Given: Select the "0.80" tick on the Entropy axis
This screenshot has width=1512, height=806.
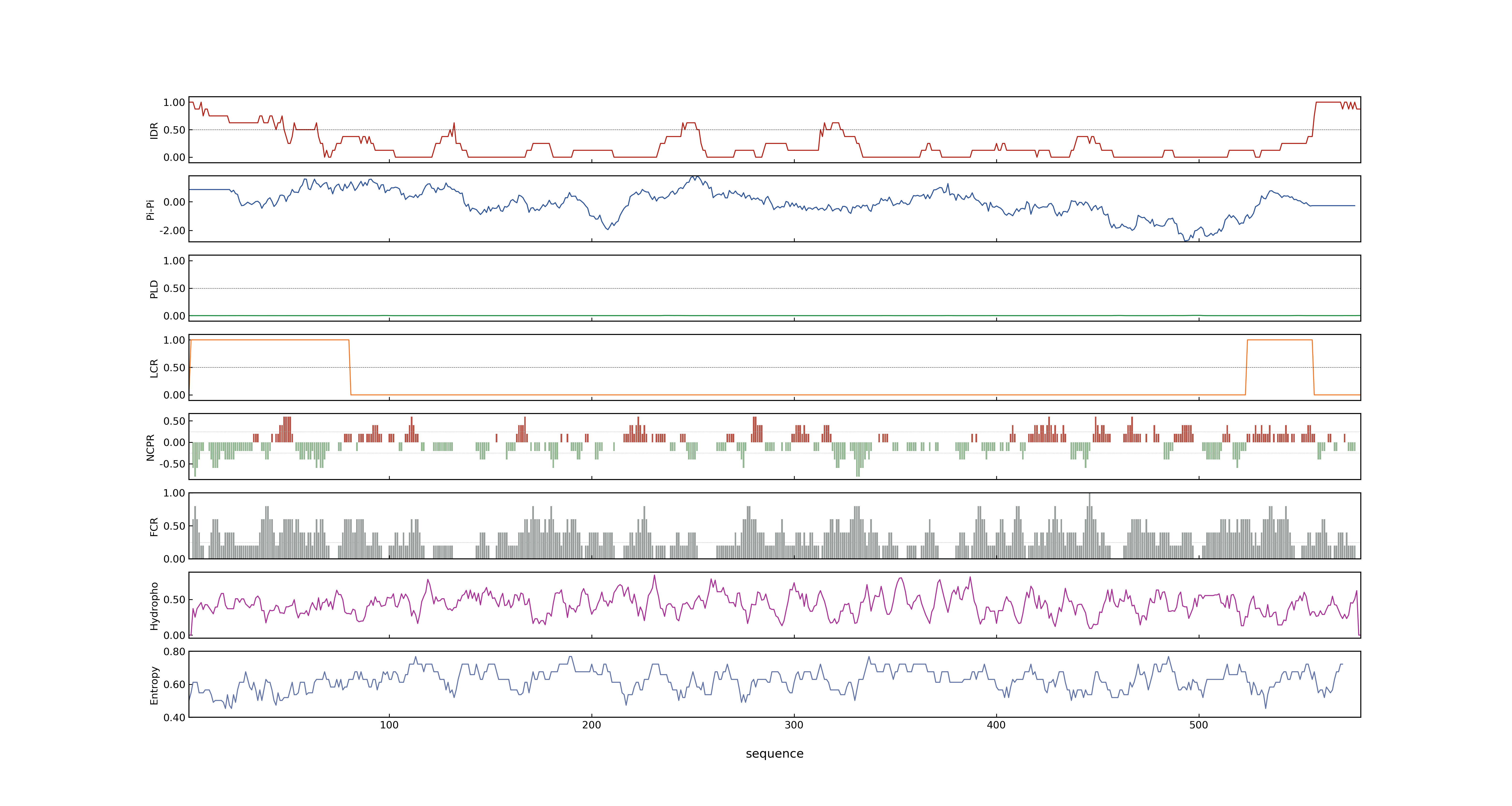Looking at the screenshot, I should click(174, 651).
